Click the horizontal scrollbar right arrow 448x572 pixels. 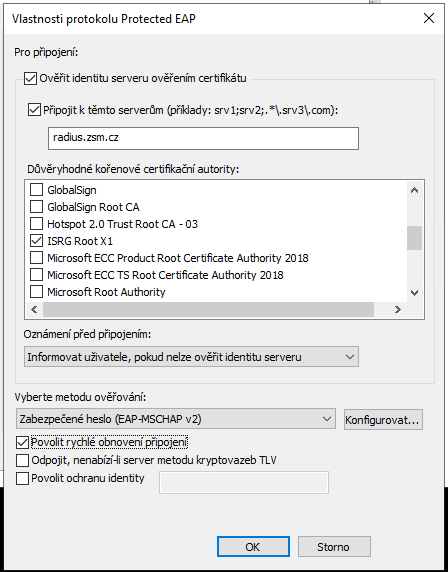pos(398,310)
